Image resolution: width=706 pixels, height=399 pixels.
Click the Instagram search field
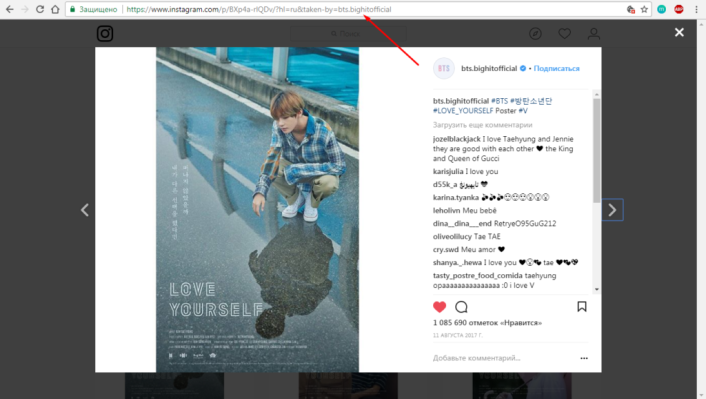click(348, 33)
